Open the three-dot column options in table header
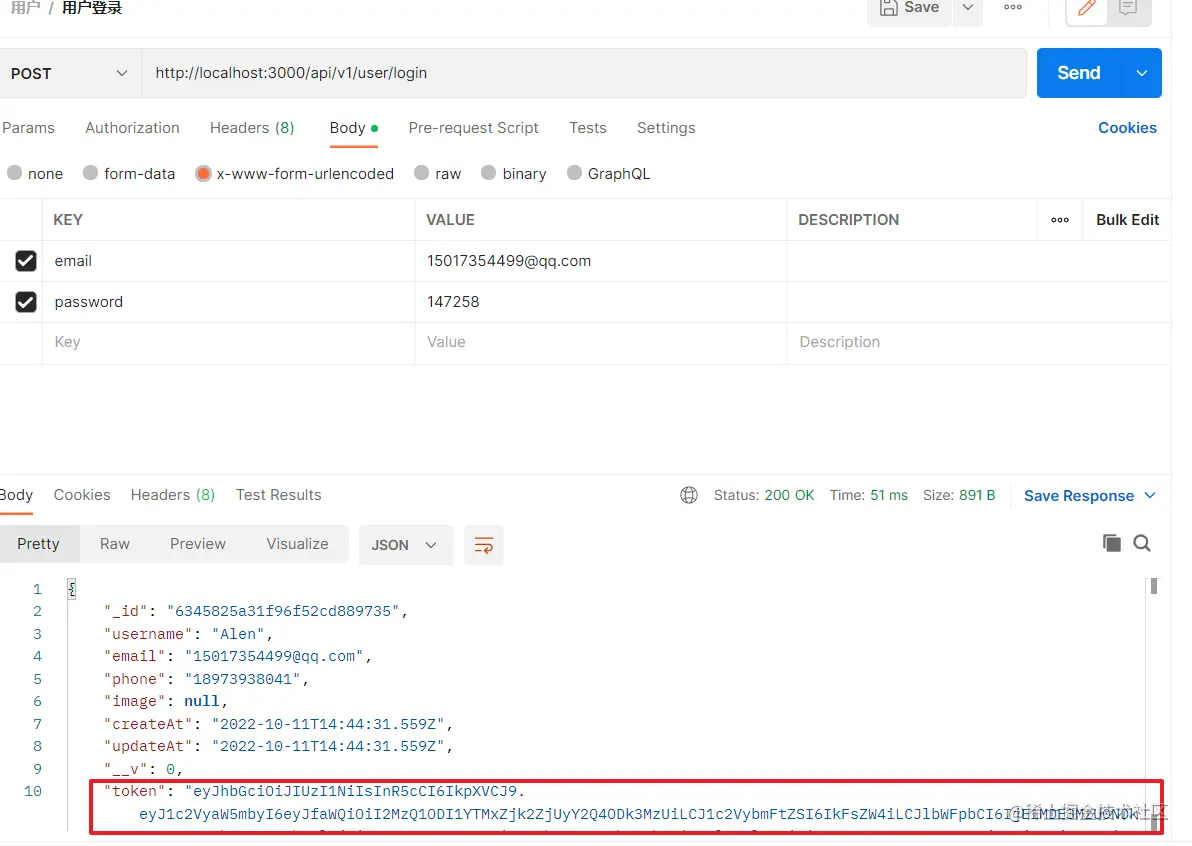Viewport: 1192px width, 846px height. coord(1060,220)
